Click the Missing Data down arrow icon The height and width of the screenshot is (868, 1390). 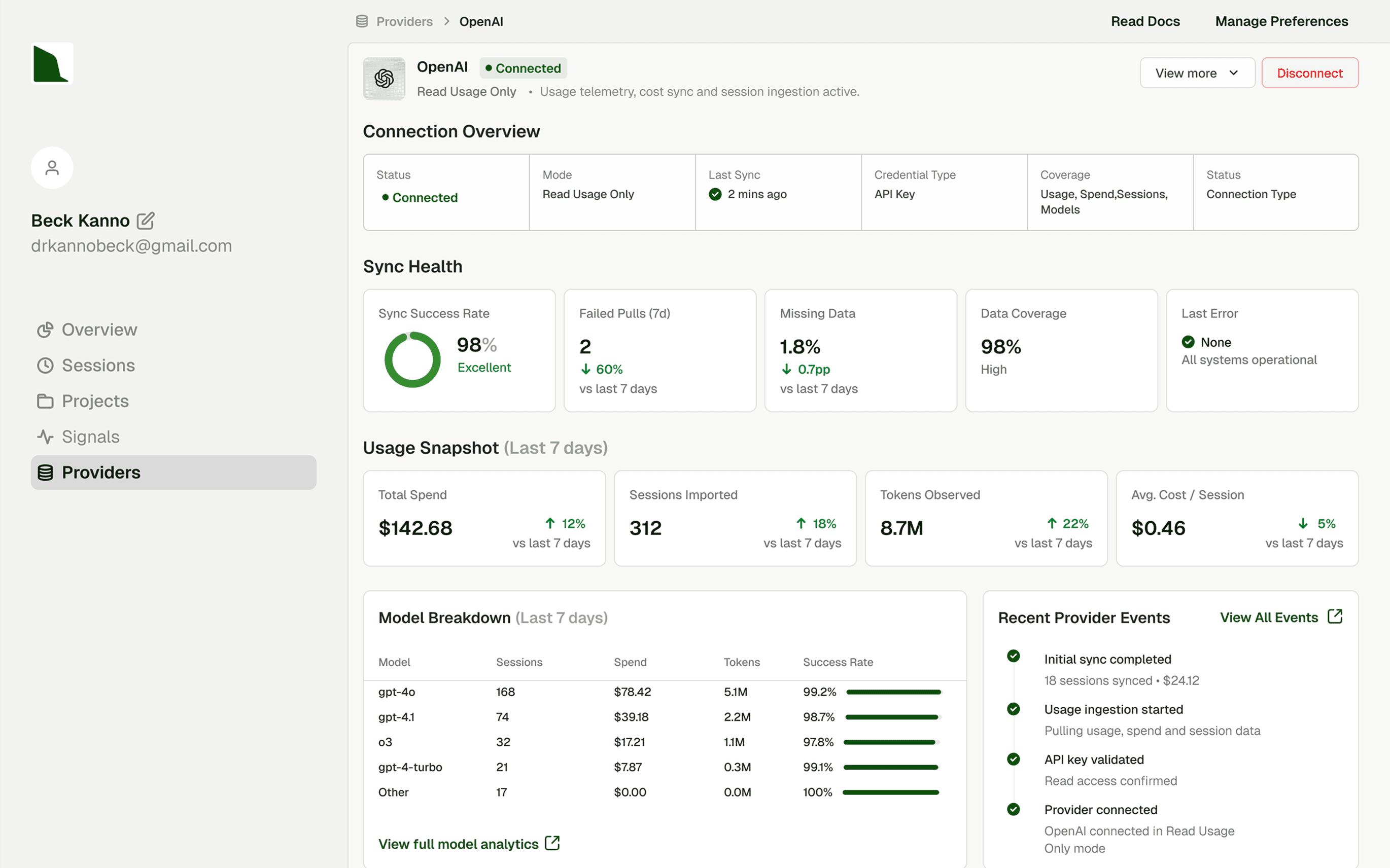[x=787, y=369]
